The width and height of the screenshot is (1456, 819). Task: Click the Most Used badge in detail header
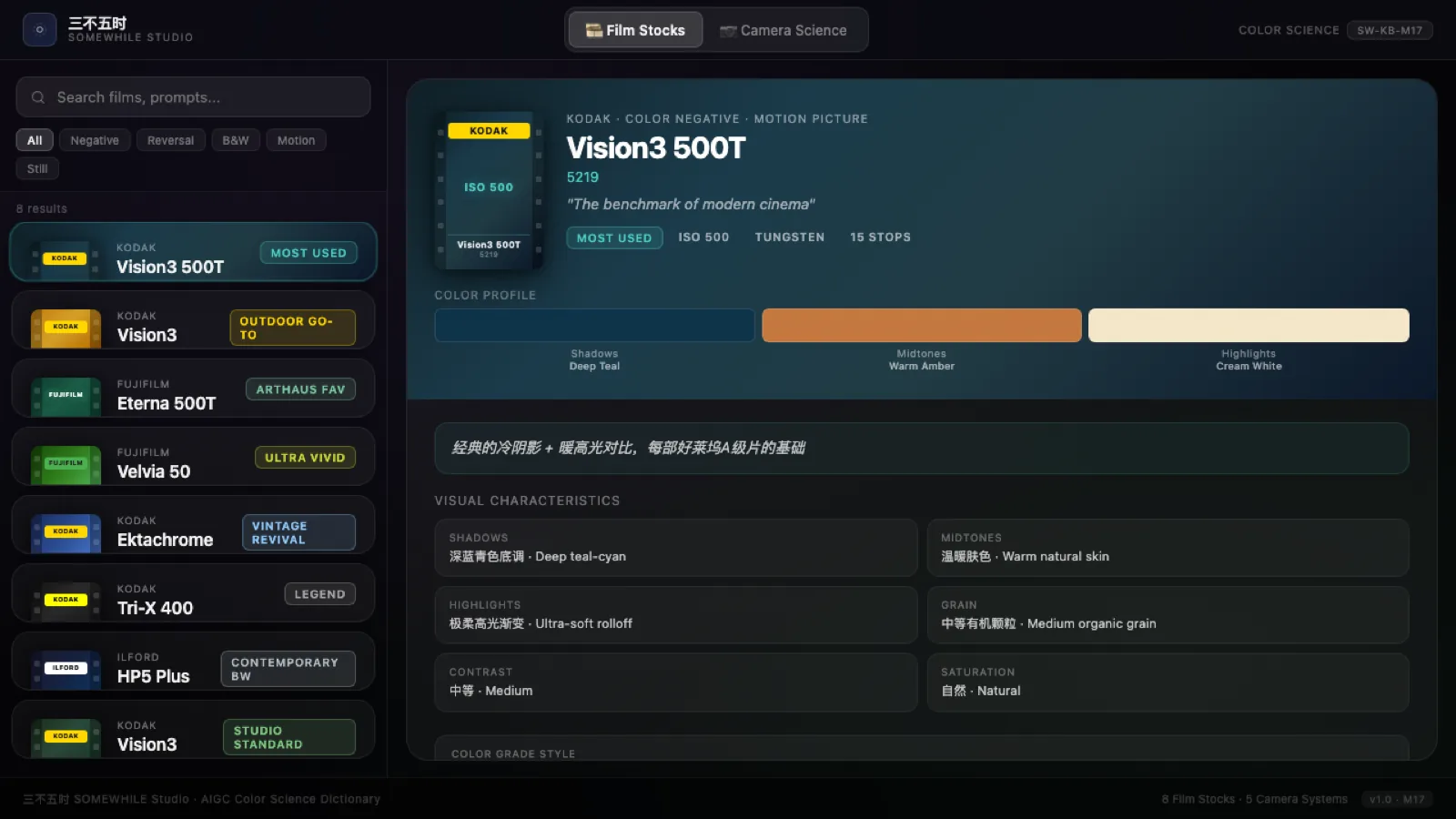[614, 238]
